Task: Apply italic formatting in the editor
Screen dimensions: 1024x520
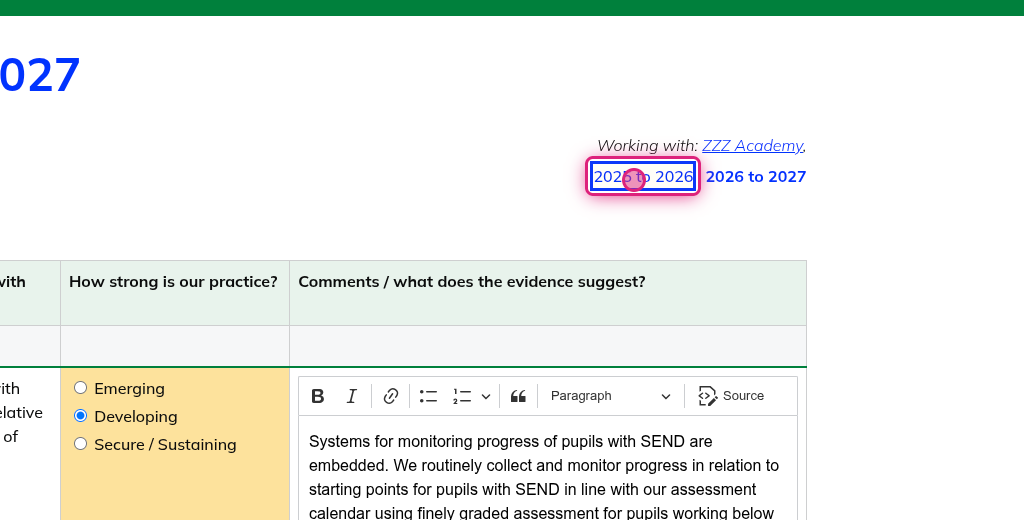Action: [x=351, y=396]
